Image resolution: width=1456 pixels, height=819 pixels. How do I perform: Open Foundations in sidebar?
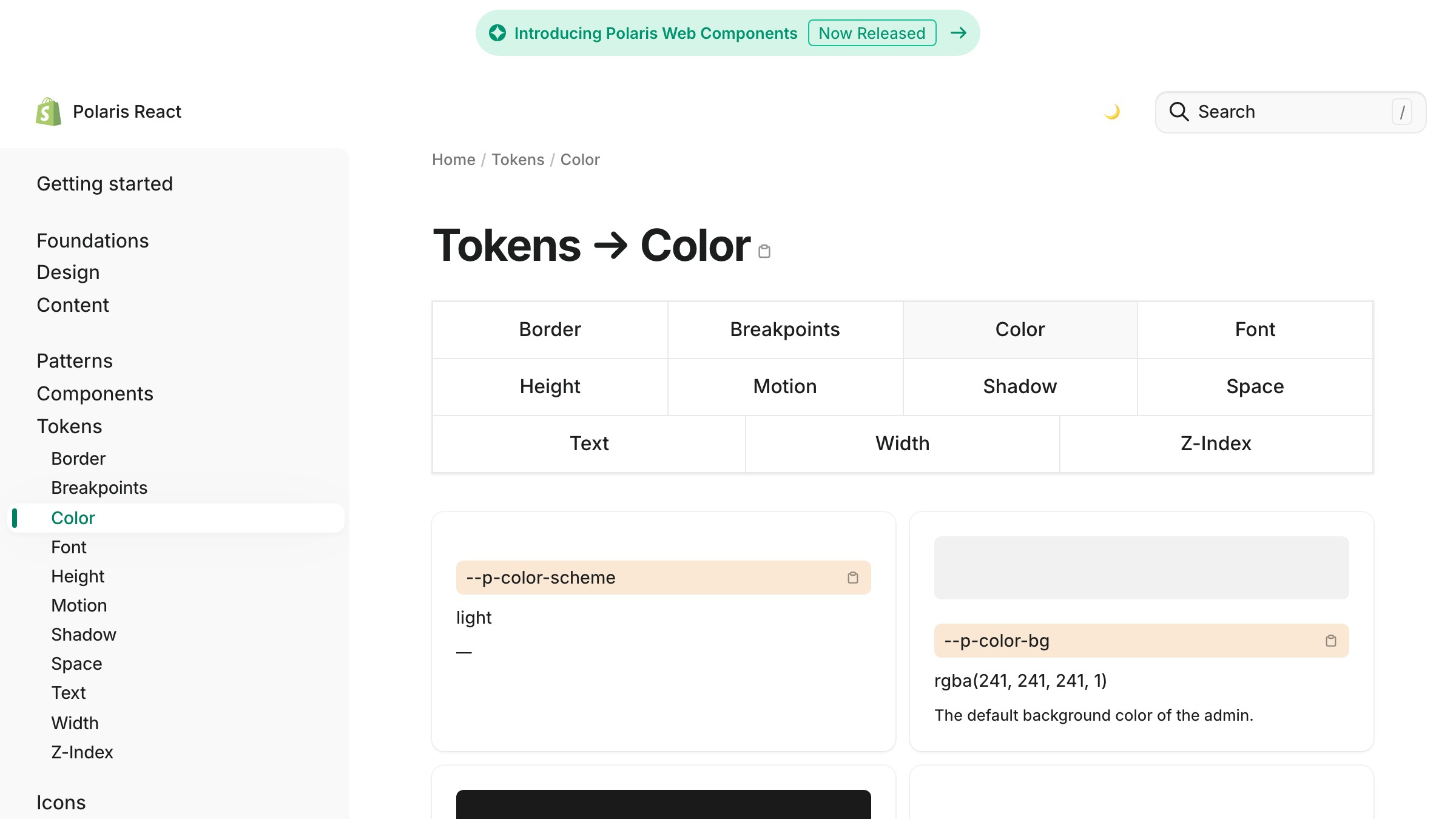click(93, 241)
